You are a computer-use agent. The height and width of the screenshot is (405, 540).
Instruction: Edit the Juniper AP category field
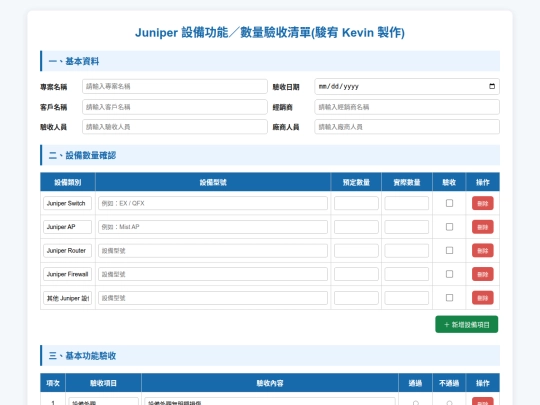tap(68, 227)
